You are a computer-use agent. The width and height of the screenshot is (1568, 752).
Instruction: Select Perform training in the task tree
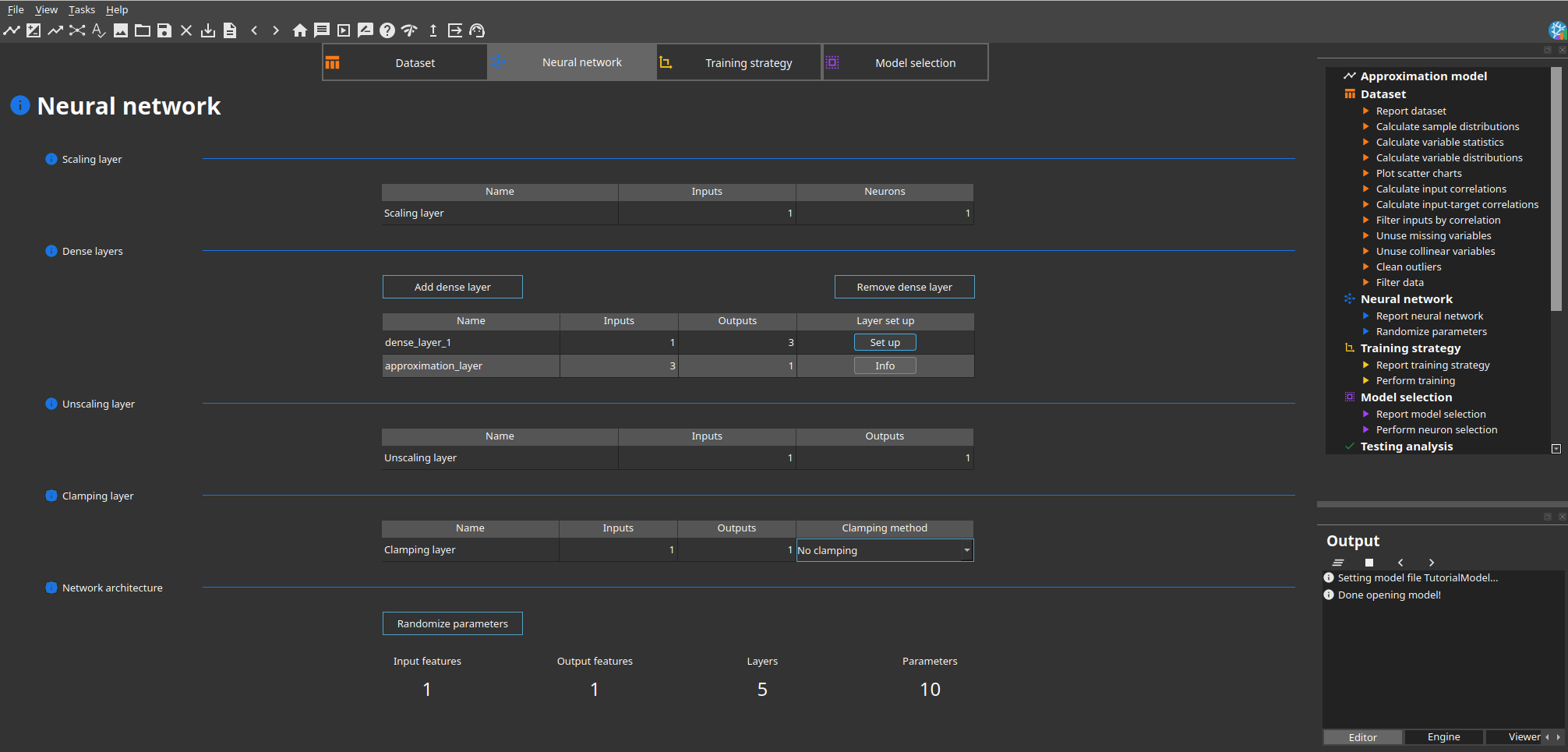[1415, 381]
